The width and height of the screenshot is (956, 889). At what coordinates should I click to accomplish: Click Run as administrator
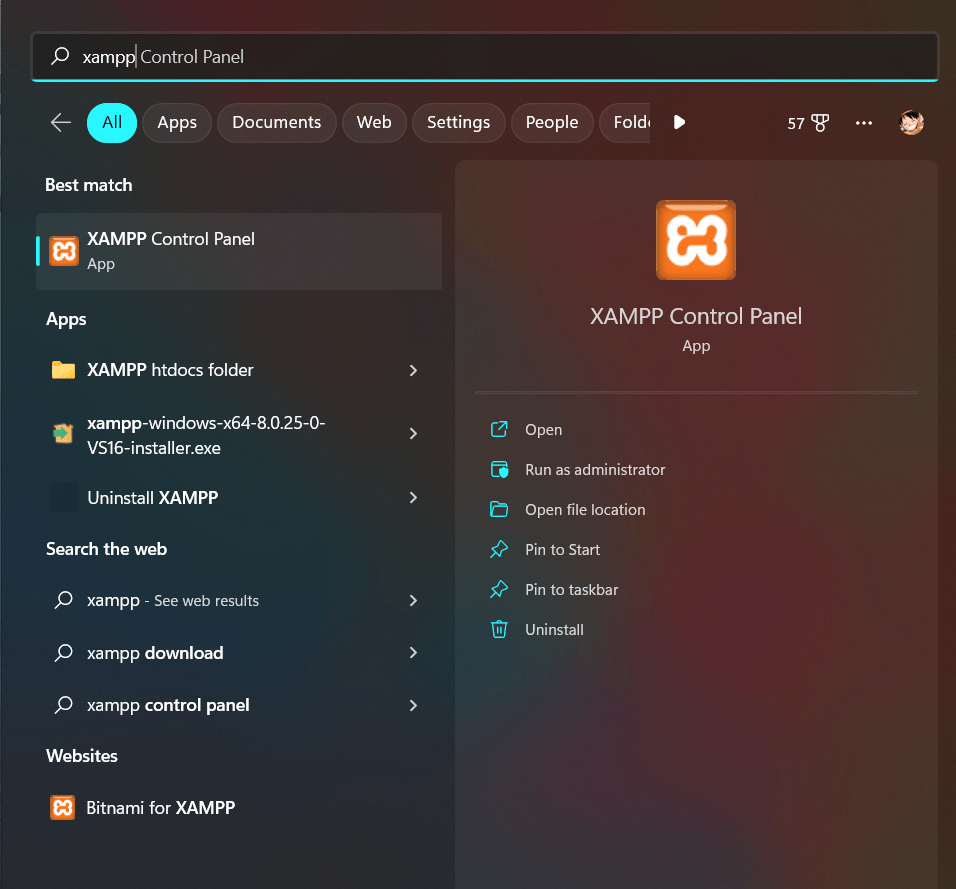(595, 469)
